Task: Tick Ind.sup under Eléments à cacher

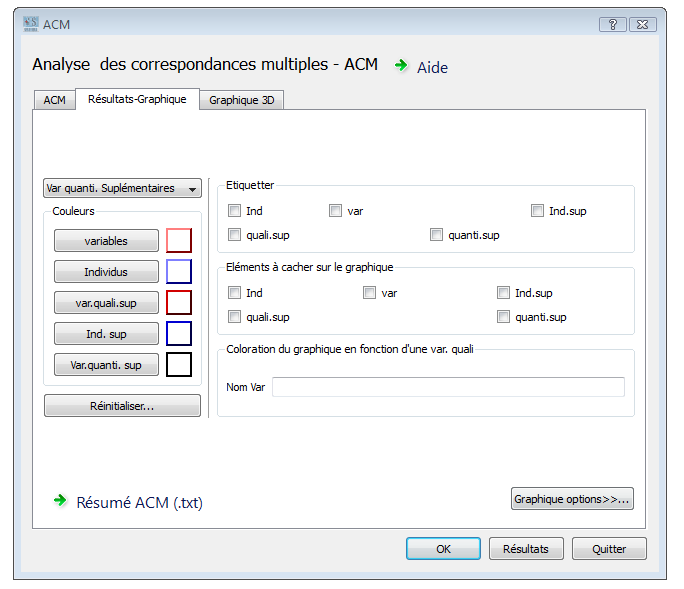Action: coord(503,292)
